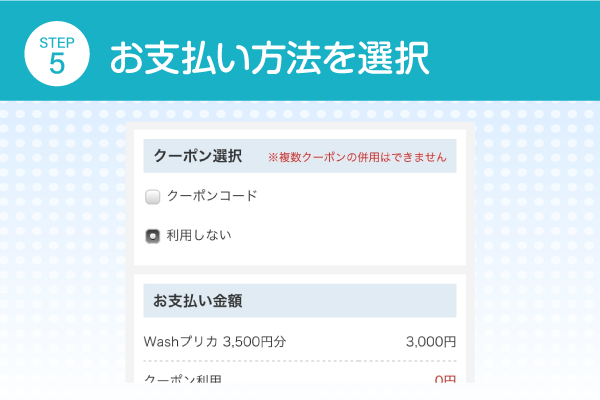Click the STEP 5 circle badge

point(56,56)
